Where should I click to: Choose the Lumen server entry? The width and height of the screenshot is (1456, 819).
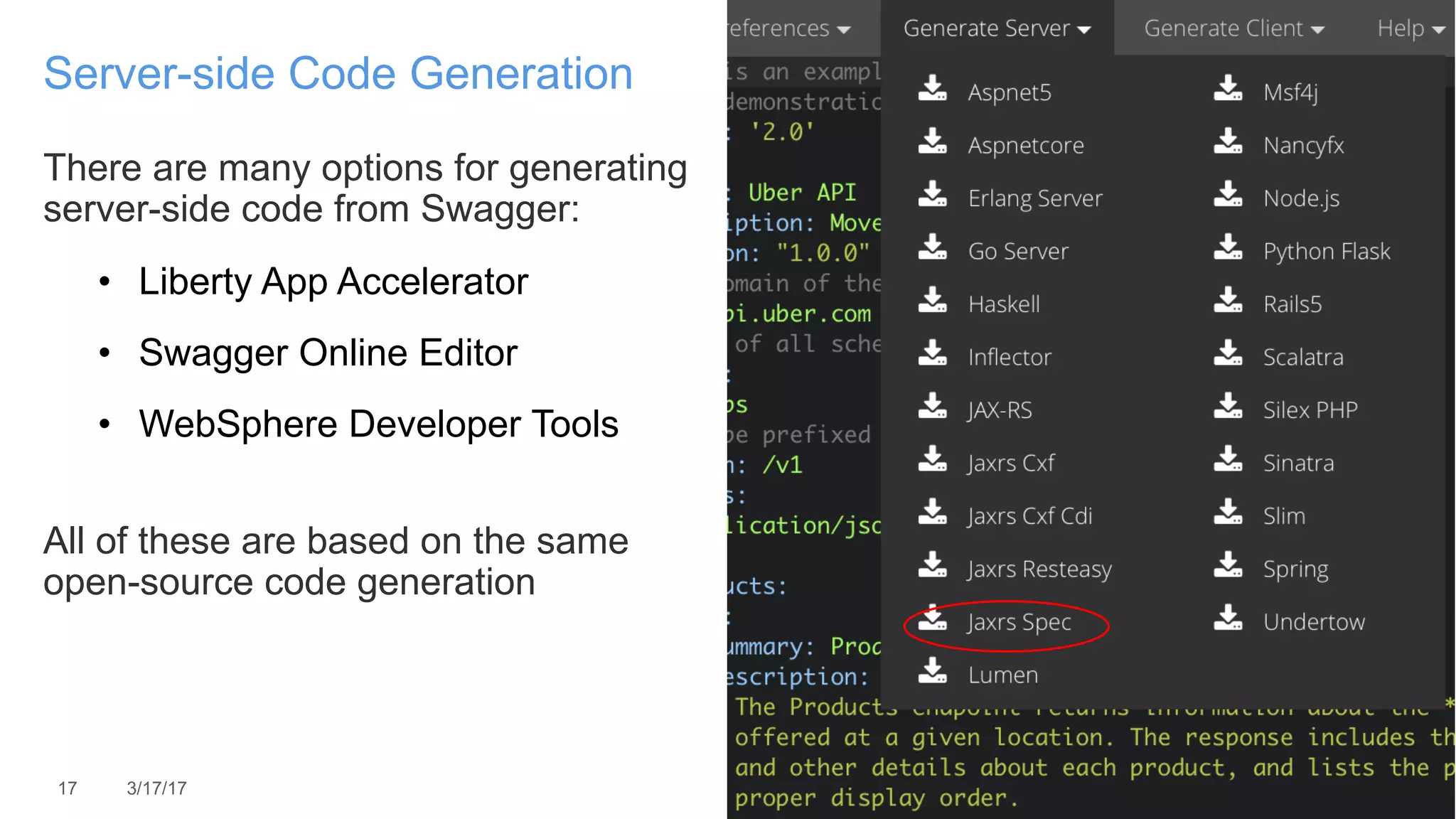pyautogui.click(x=1002, y=675)
